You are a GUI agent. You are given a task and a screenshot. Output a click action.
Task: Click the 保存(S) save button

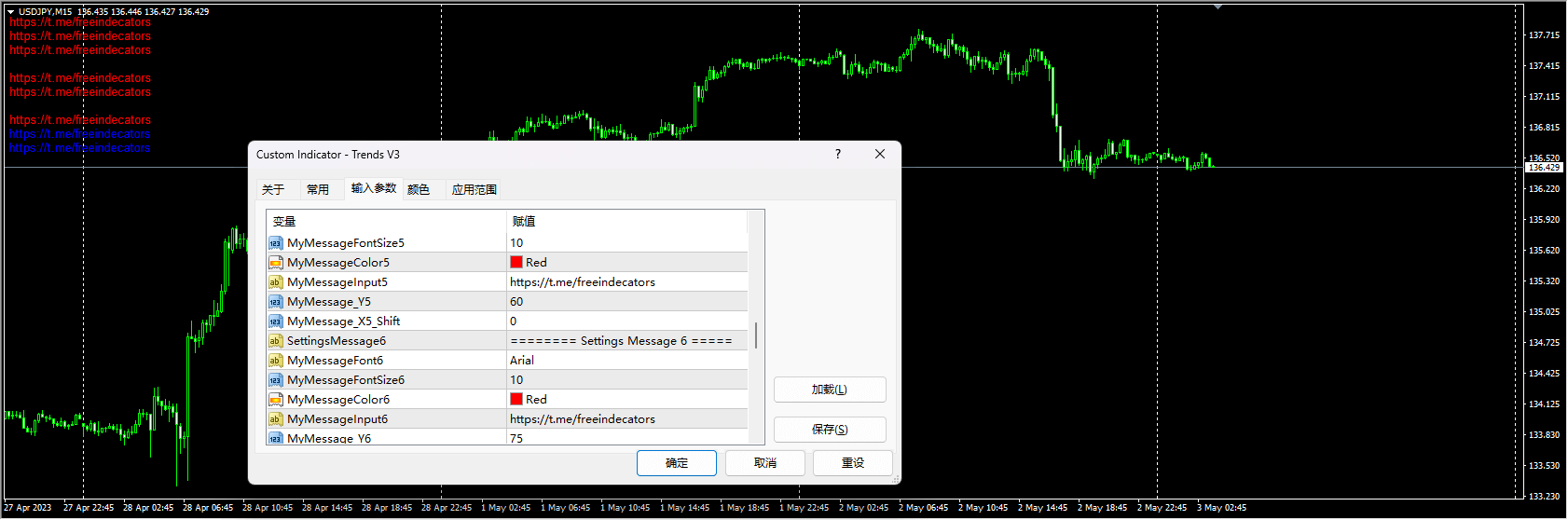pyautogui.click(x=829, y=430)
